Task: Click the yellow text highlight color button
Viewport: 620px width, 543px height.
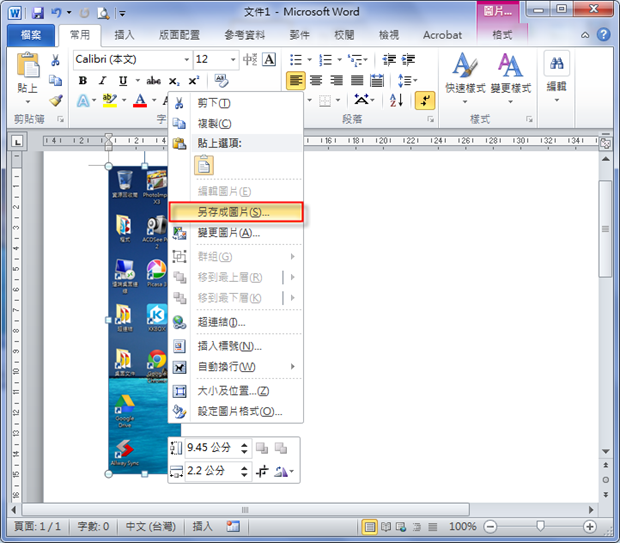Action: (110, 100)
